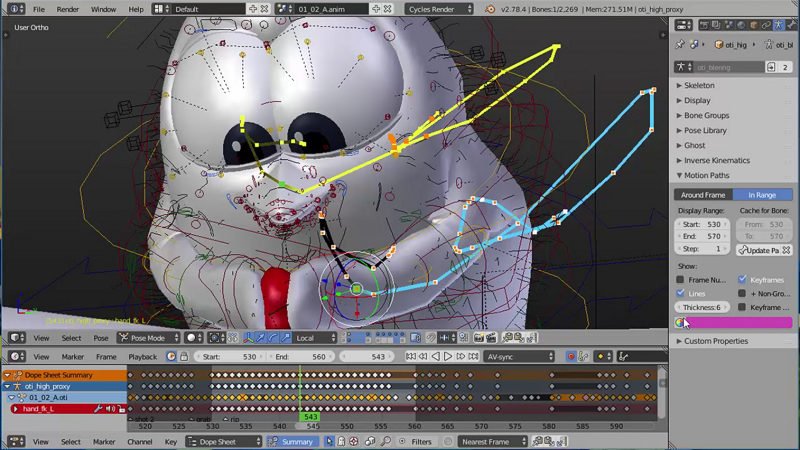Image resolution: width=800 pixels, height=450 pixels.
Task: Select the Around Frame option
Action: tap(703, 195)
